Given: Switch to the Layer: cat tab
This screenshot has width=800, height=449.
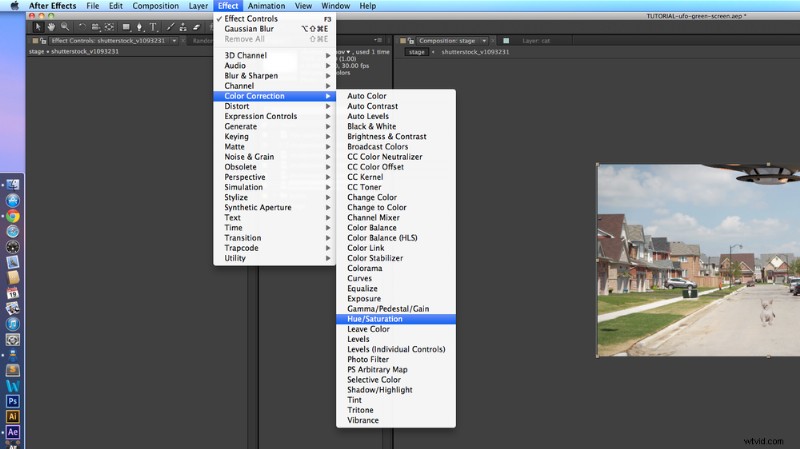Looking at the screenshot, I should 536,41.
